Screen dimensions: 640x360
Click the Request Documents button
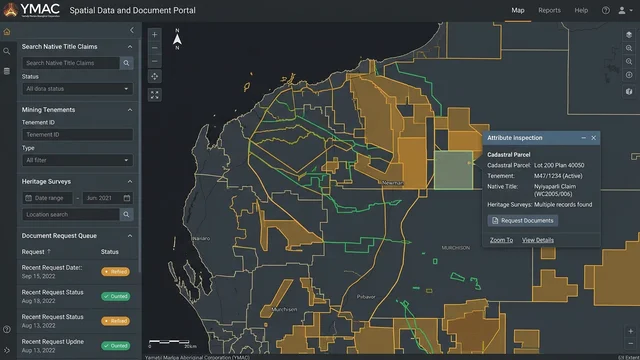pyautogui.click(x=522, y=220)
